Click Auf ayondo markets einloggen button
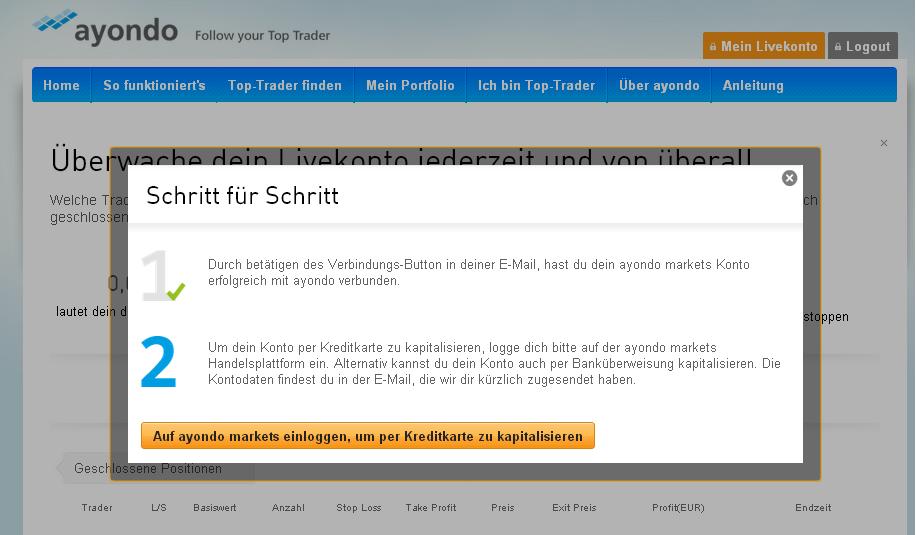 (368, 436)
